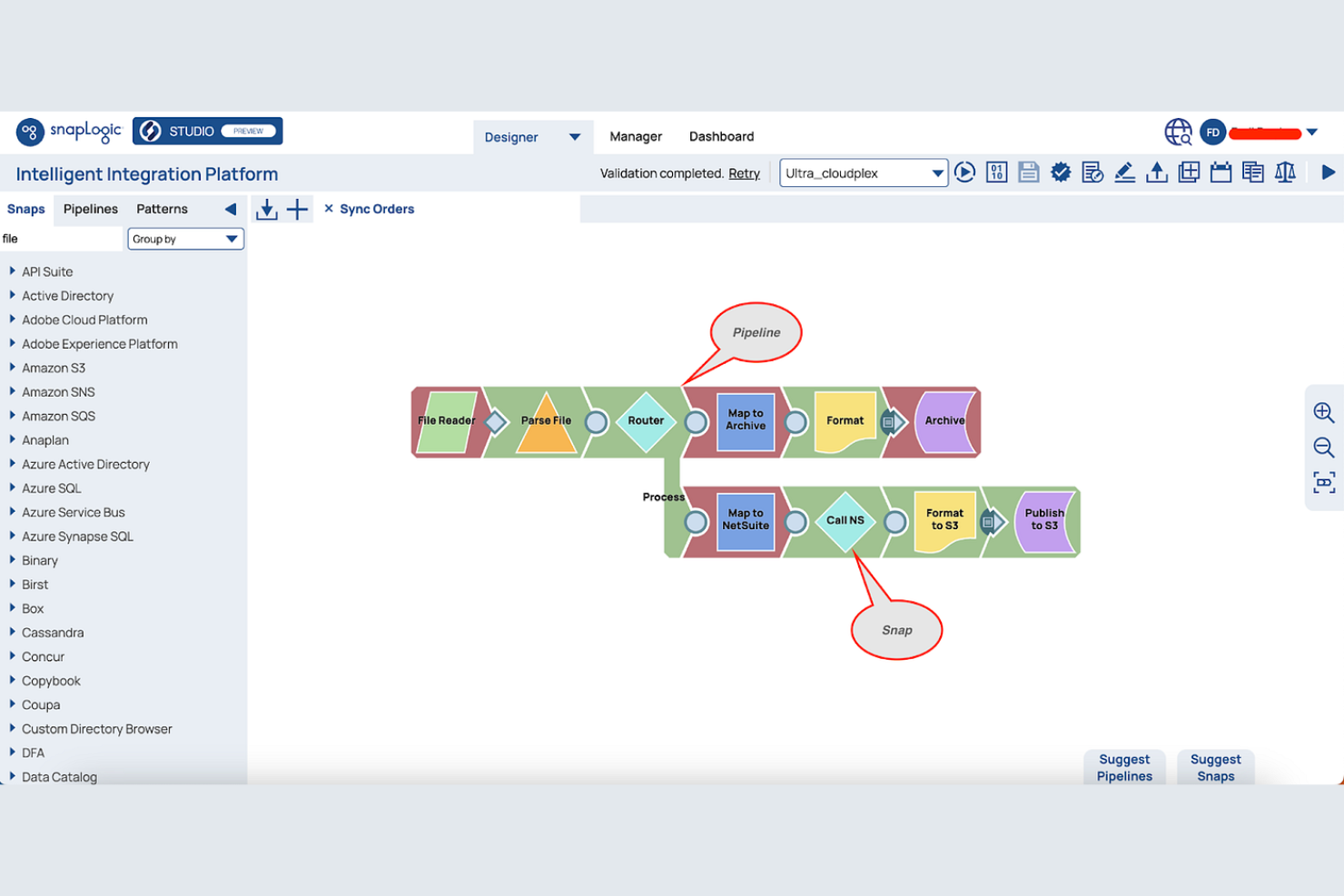Open the user account dropdown arrow
Screen dimensions: 1344x896
1311,133
